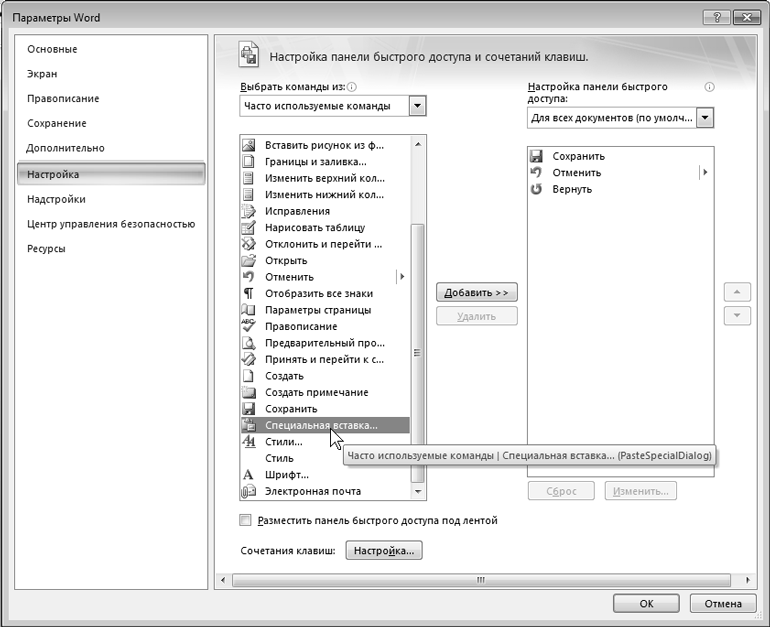The width and height of the screenshot is (770, 627).
Task: Click the Styles (Стили...) icon
Action: click(249, 441)
